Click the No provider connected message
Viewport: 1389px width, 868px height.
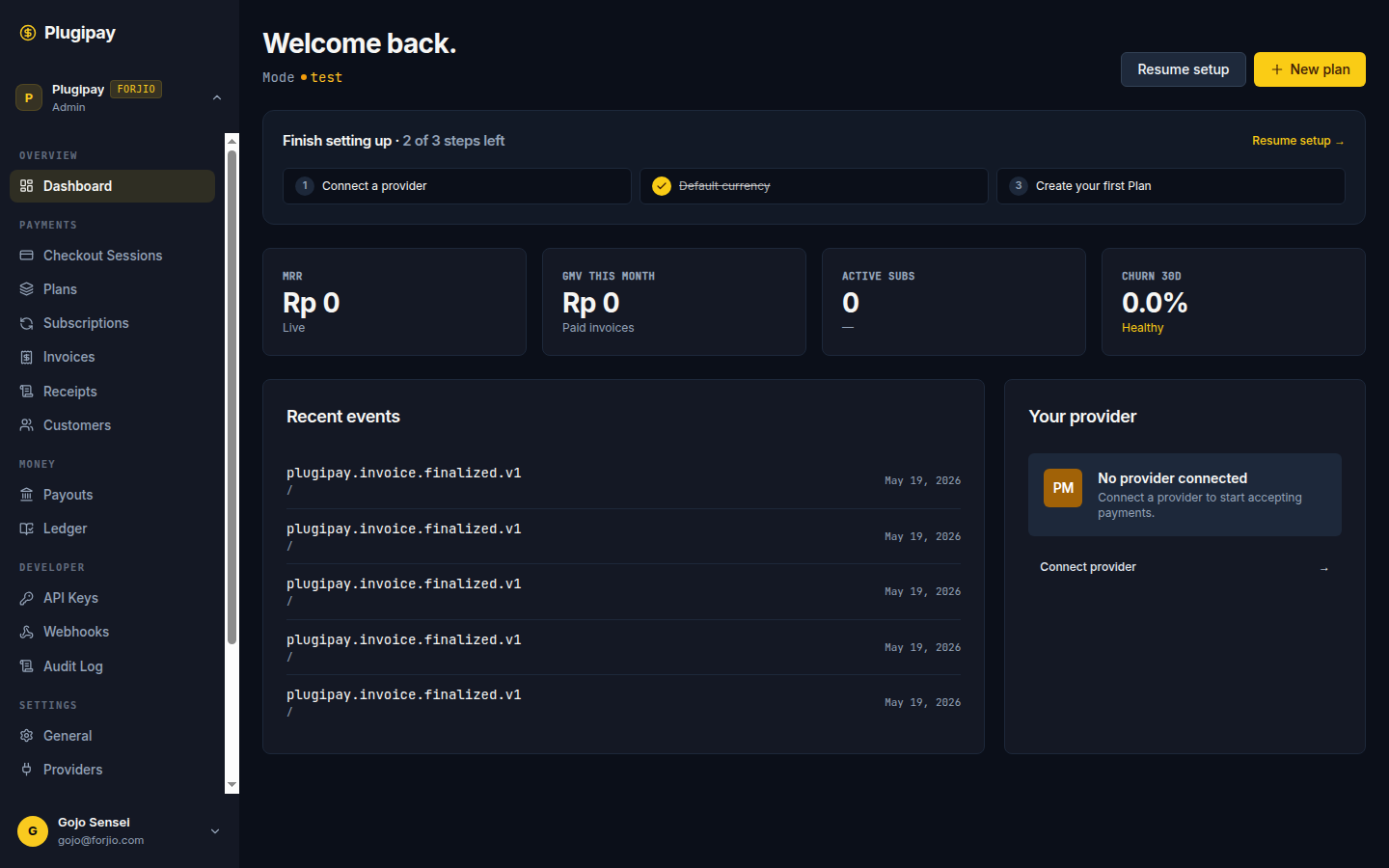pyautogui.click(x=1185, y=495)
